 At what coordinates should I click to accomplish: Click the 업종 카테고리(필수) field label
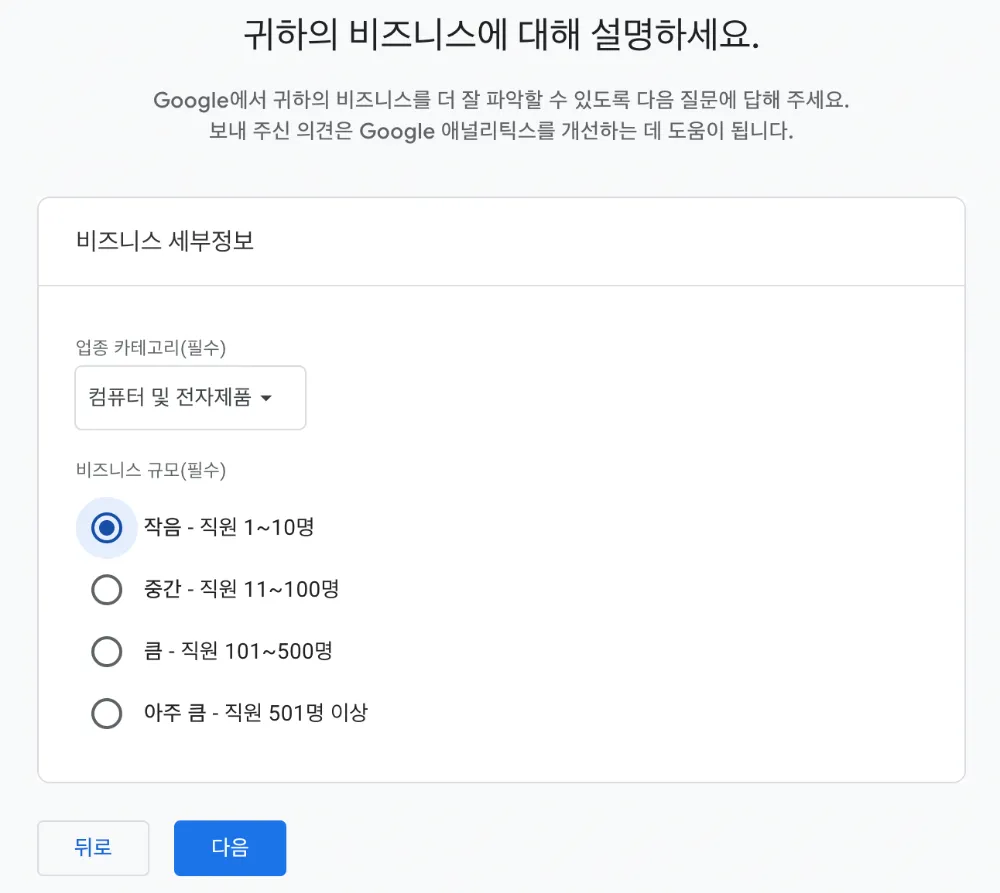(150, 348)
